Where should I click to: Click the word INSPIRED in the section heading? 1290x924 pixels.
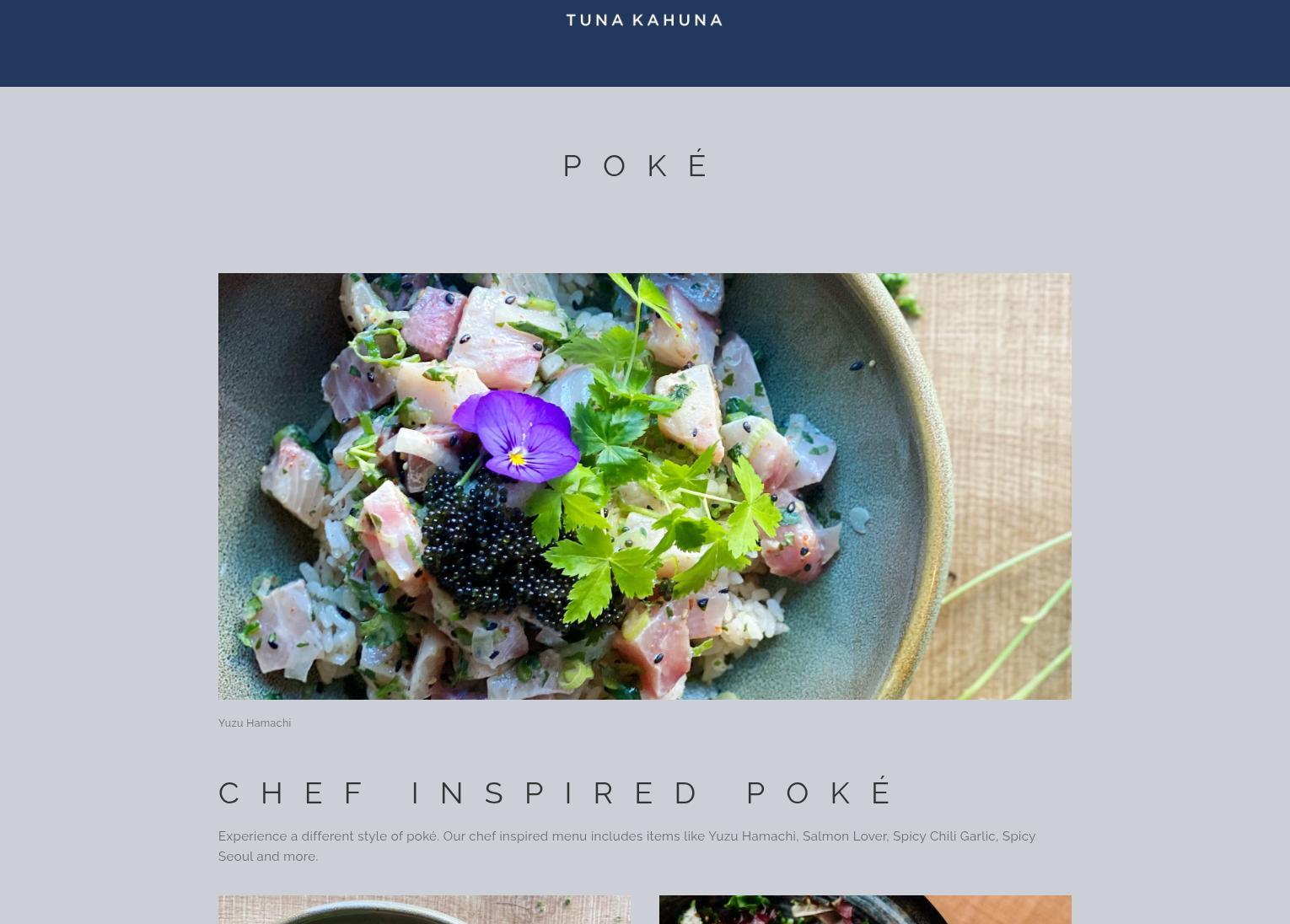click(555, 793)
